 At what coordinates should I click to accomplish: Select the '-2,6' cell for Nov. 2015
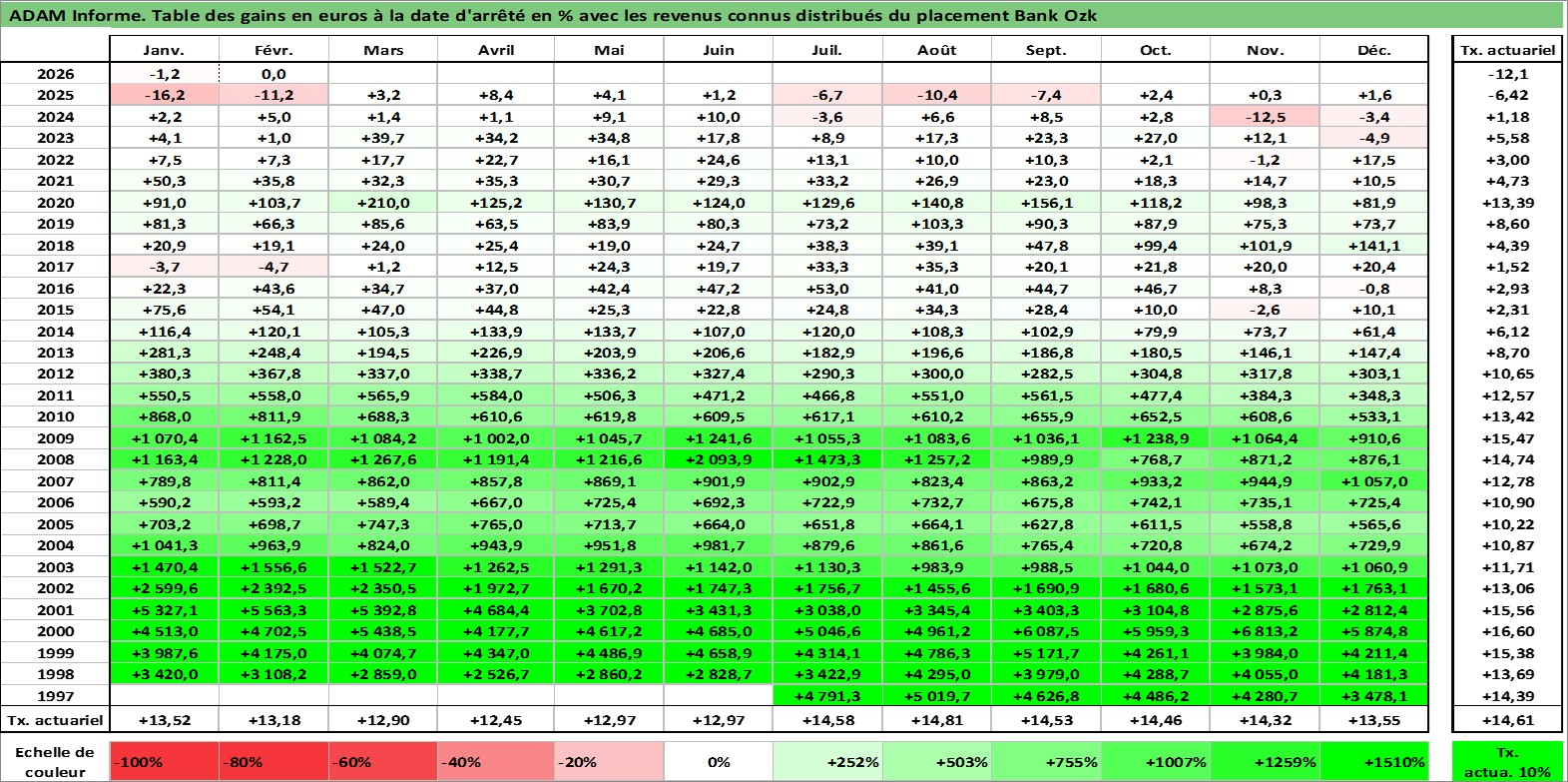(x=1265, y=310)
